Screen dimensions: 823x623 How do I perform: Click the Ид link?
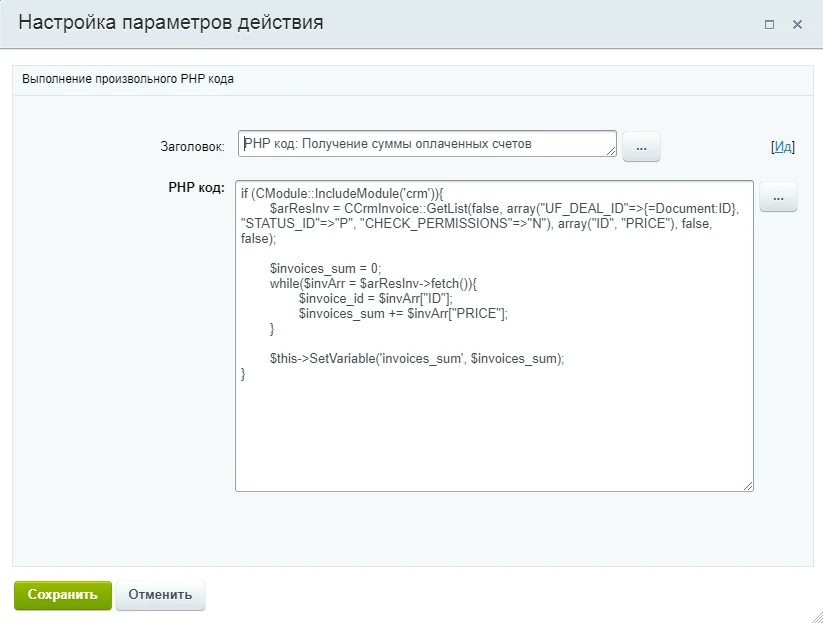(783, 146)
